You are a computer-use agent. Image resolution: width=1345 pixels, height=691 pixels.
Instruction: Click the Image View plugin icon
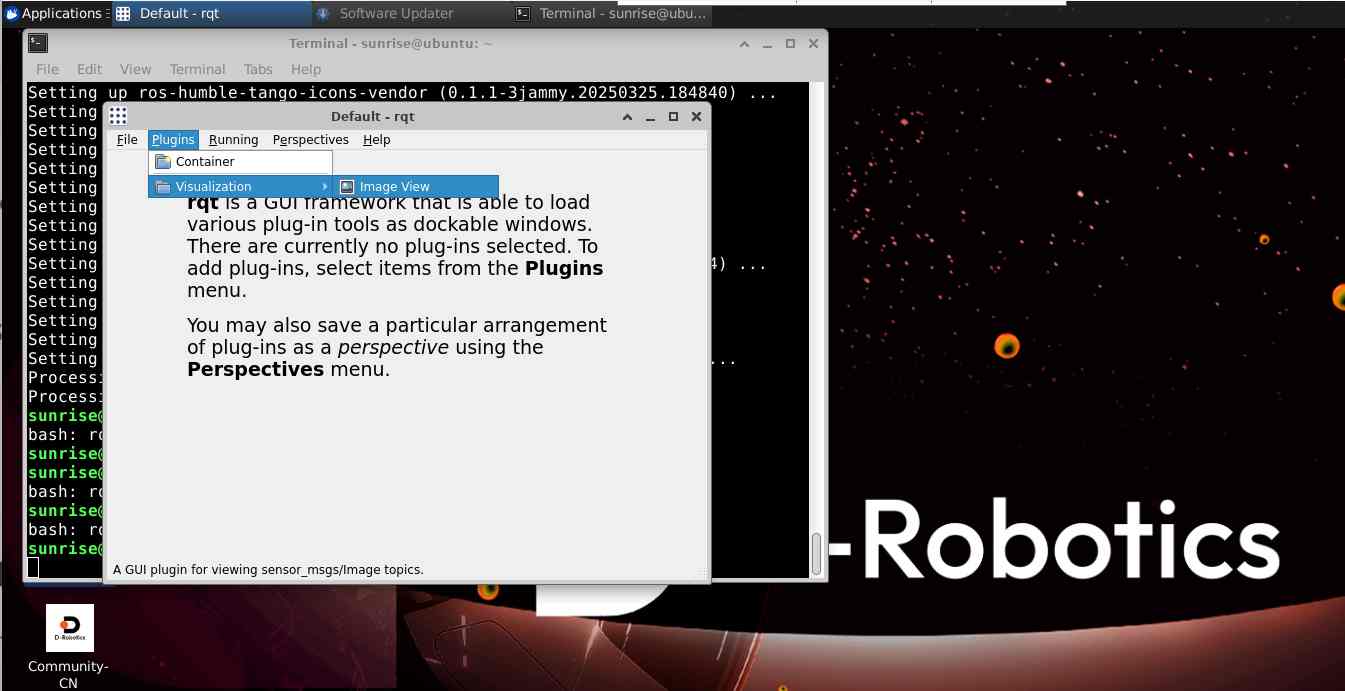(347, 187)
